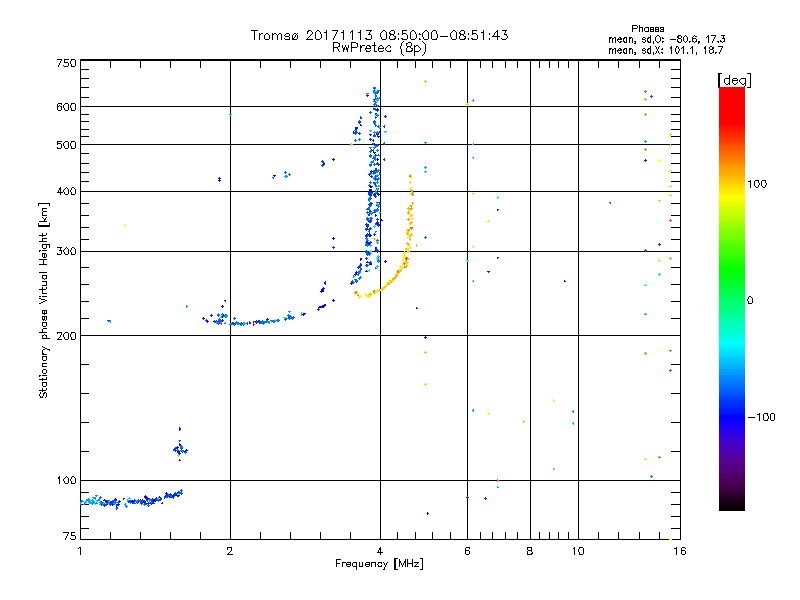
Task: Click the colorbar tick label '-100'
Action: (x=761, y=417)
